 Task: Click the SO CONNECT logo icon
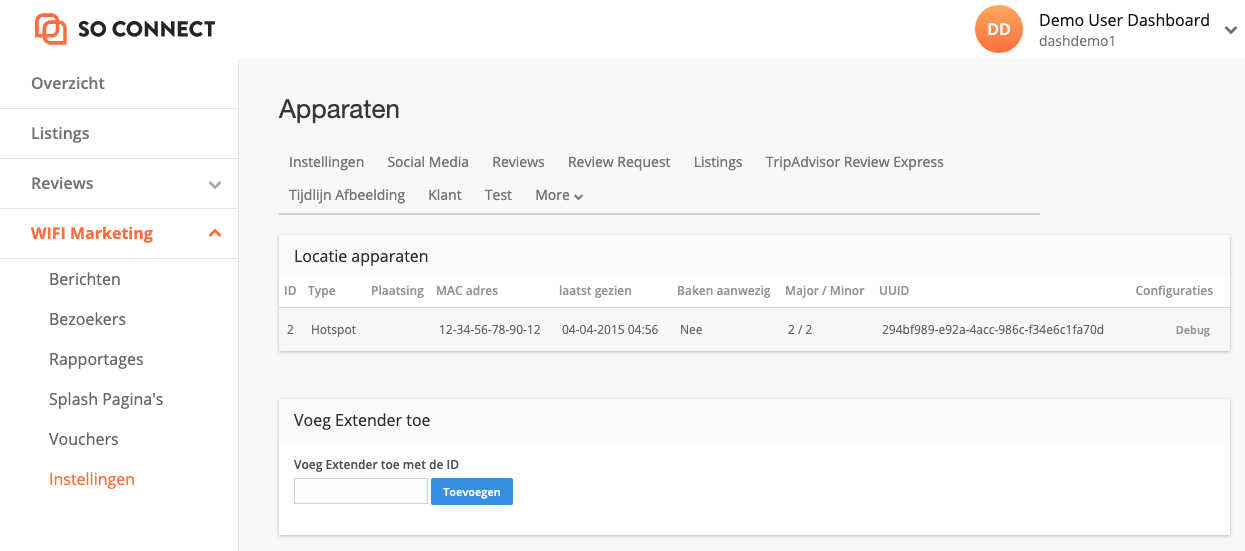pos(51,29)
